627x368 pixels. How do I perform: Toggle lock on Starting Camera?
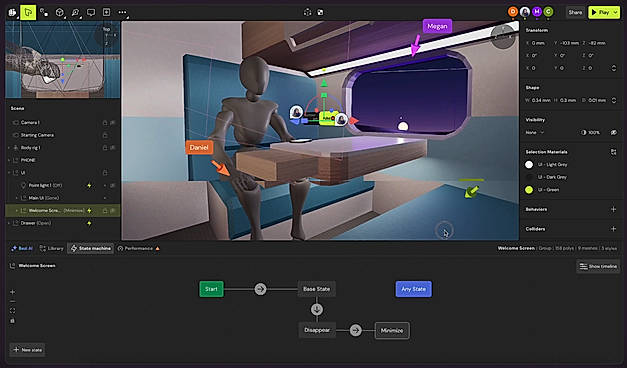coord(105,135)
